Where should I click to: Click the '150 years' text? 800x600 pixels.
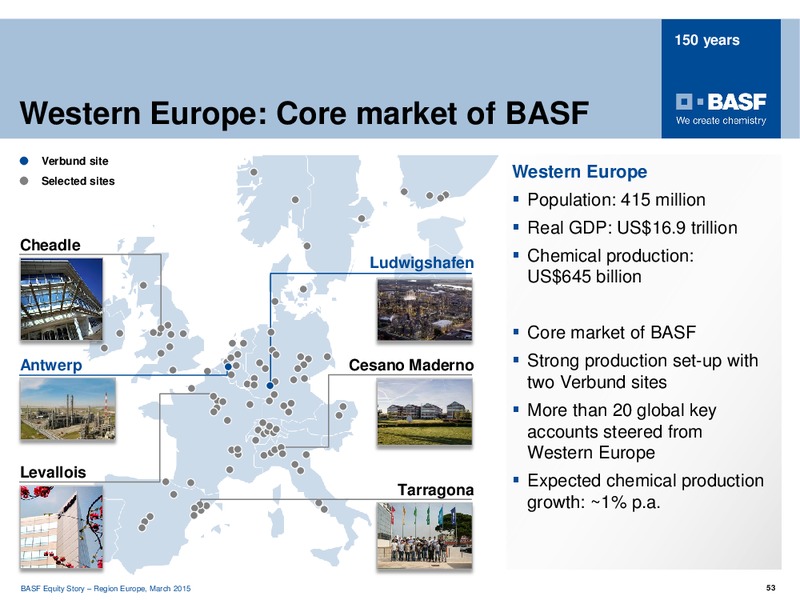(707, 40)
